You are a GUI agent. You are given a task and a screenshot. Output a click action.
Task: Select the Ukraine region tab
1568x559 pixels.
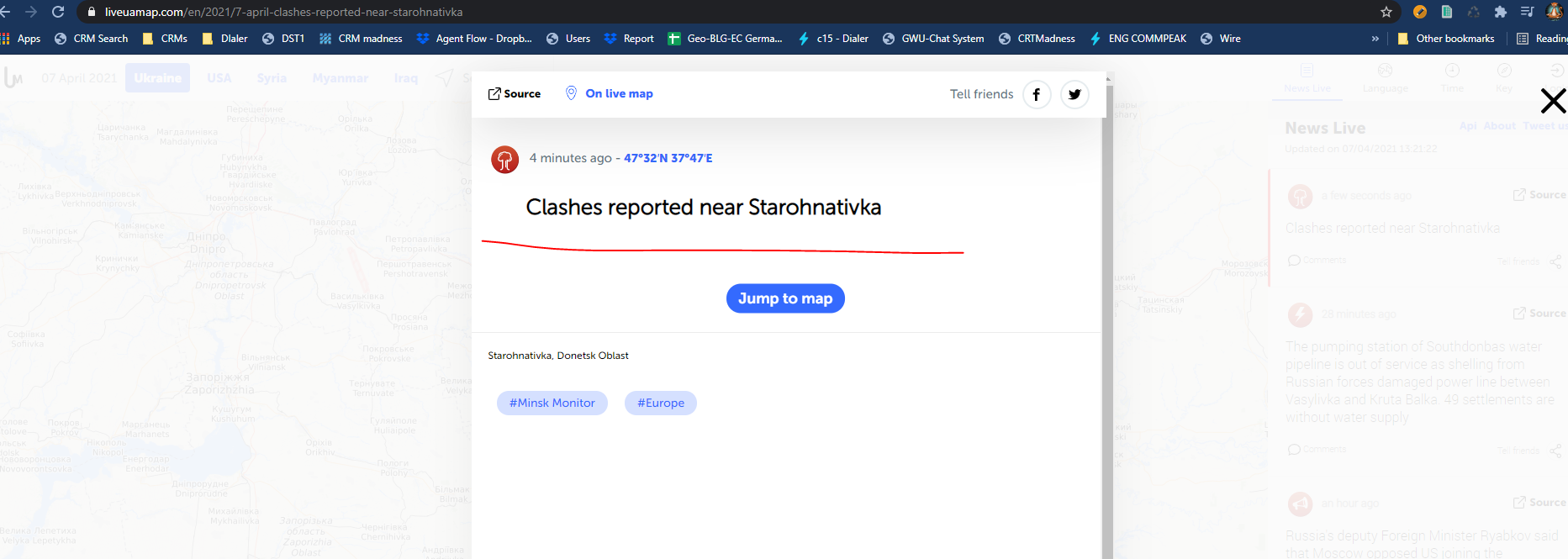click(158, 78)
